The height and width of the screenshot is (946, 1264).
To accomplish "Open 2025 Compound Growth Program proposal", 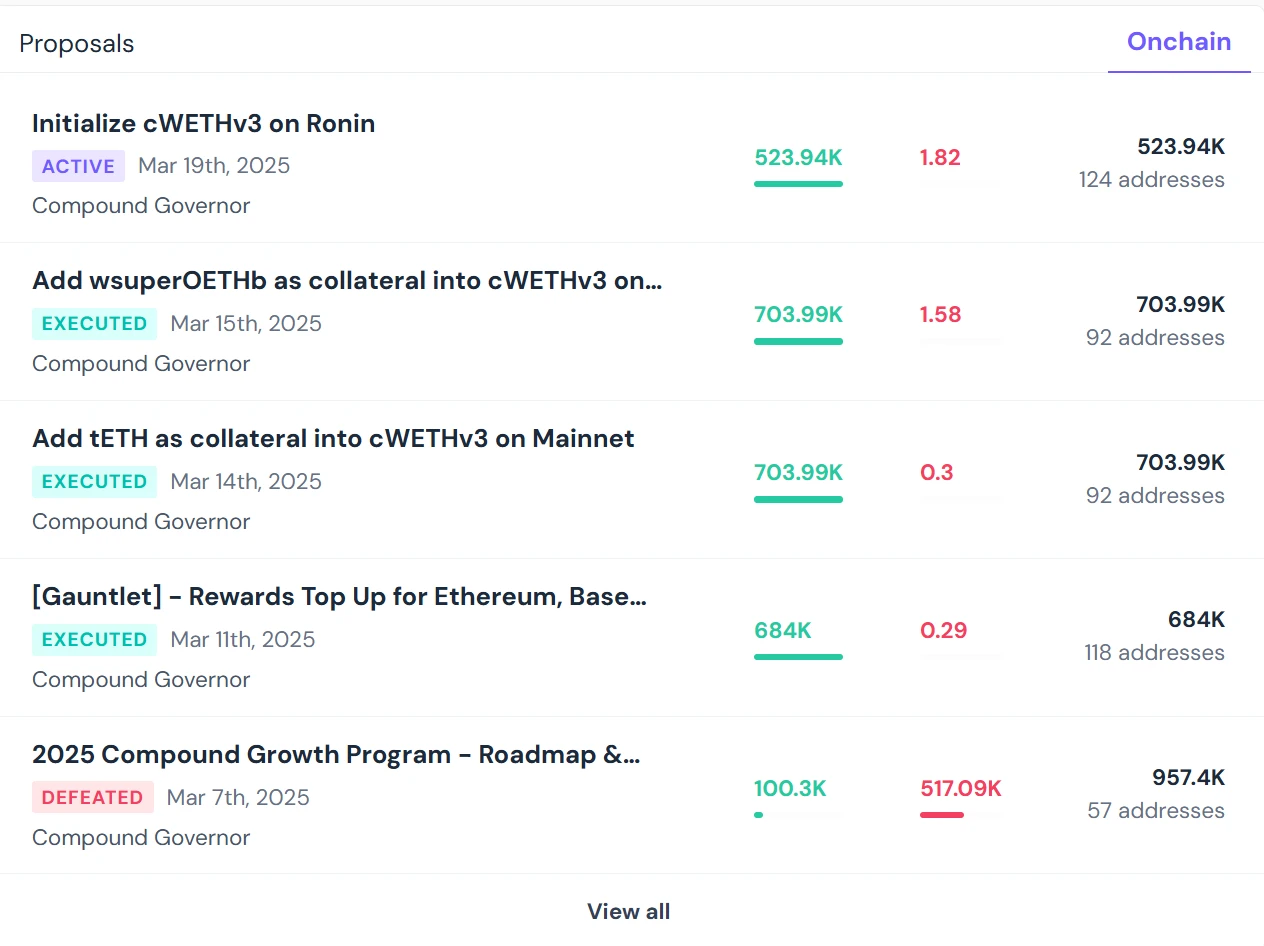I will pyautogui.click(x=336, y=755).
